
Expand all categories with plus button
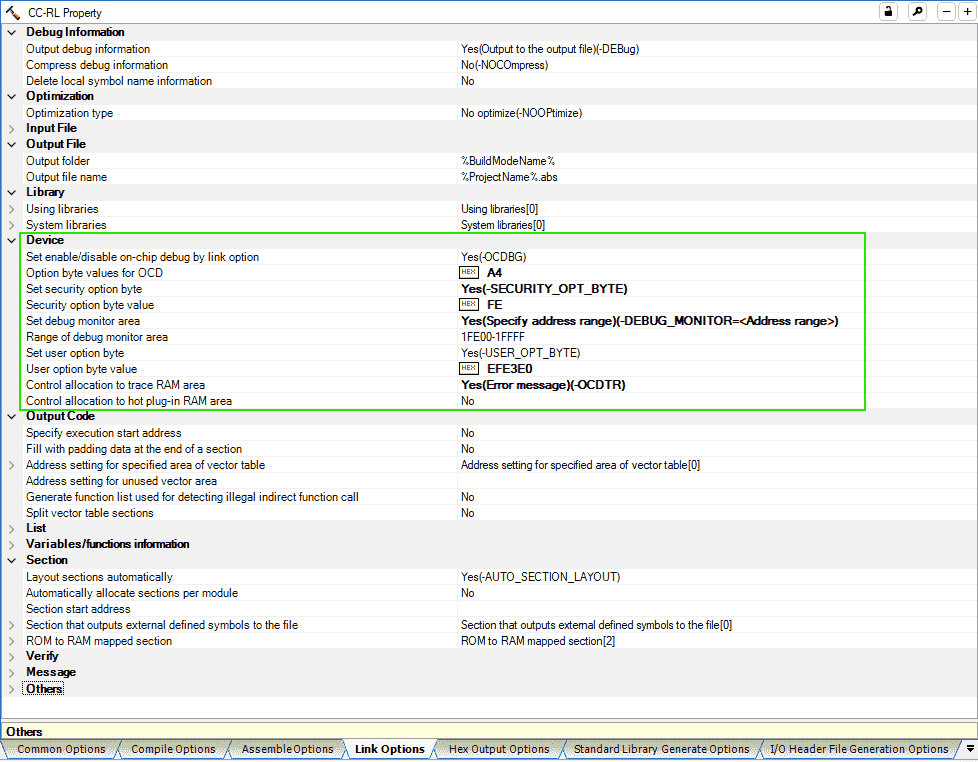[x=966, y=11]
